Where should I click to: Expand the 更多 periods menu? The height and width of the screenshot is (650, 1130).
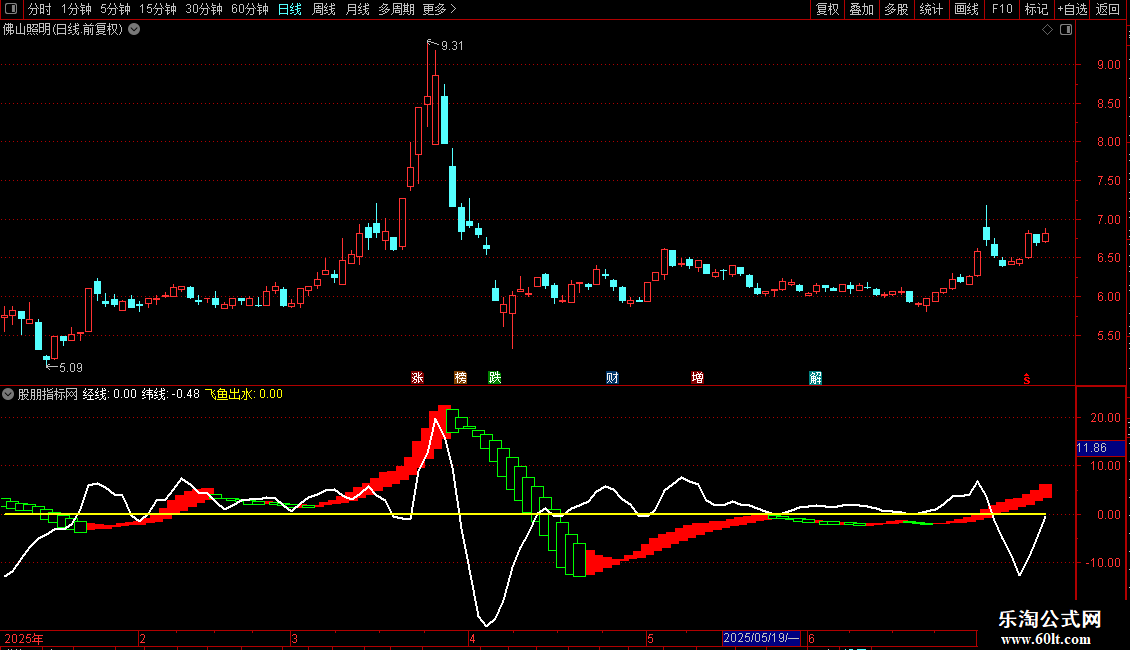tap(439, 9)
